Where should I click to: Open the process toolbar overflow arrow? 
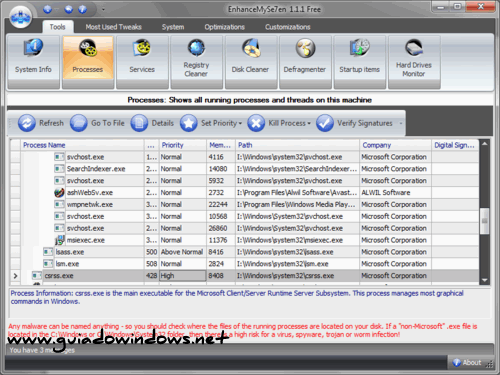click(x=401, y=123)
